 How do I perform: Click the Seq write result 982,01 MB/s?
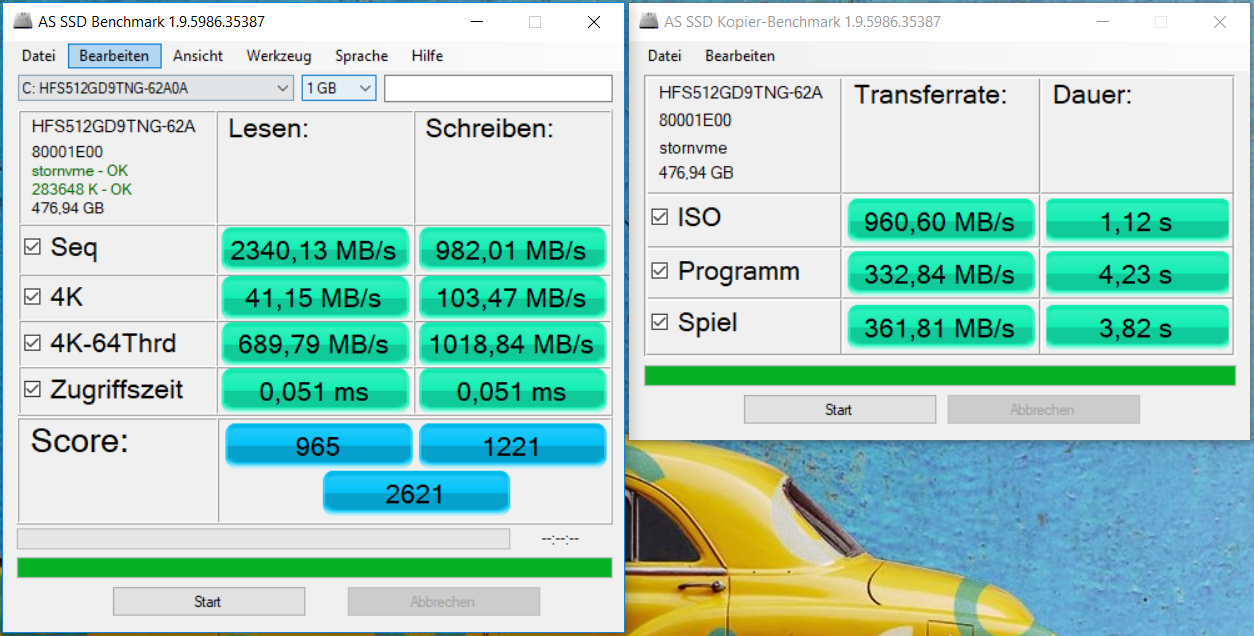point(512,250)
